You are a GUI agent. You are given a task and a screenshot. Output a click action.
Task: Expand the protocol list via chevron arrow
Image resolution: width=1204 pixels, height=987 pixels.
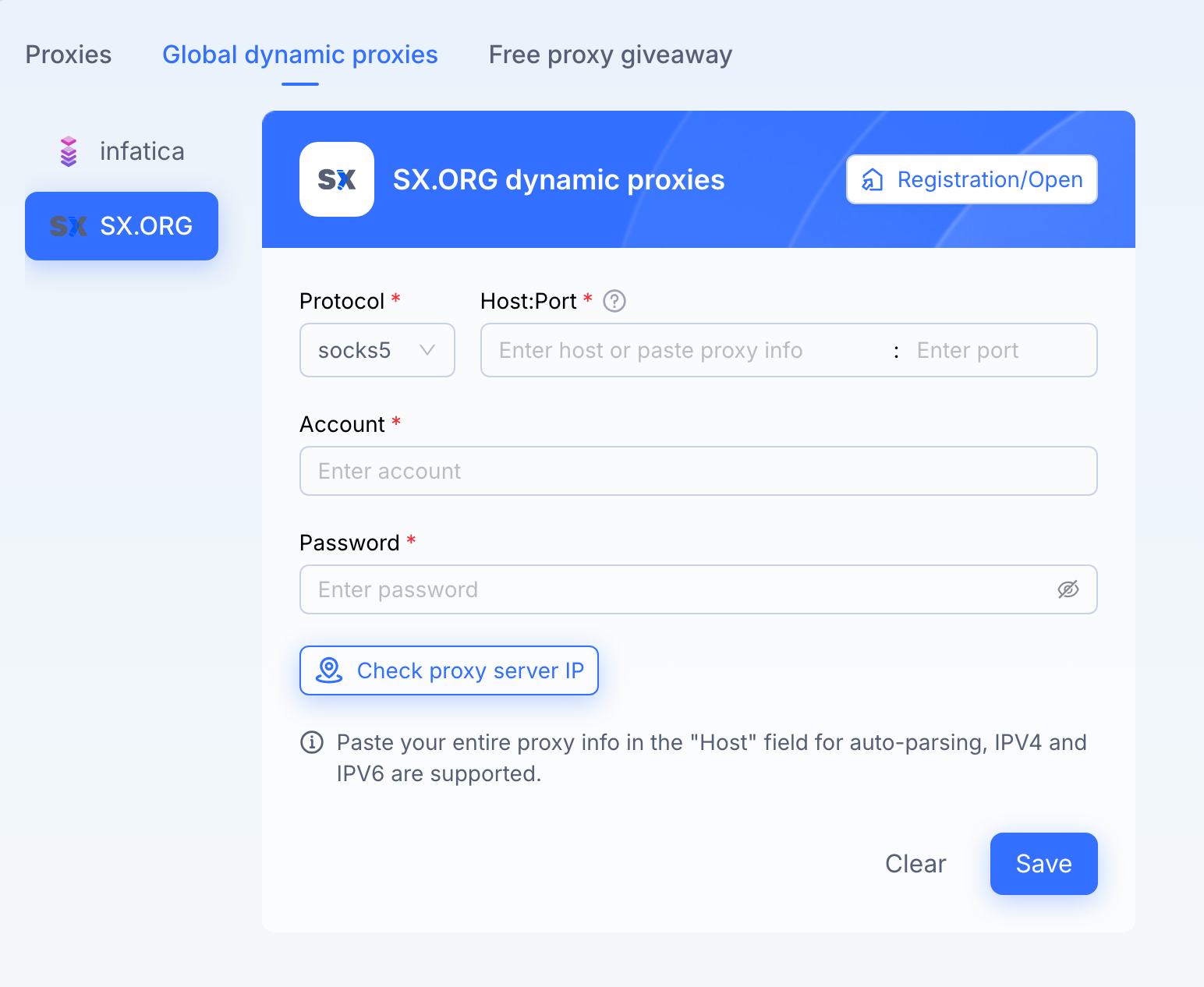point(427,350)
